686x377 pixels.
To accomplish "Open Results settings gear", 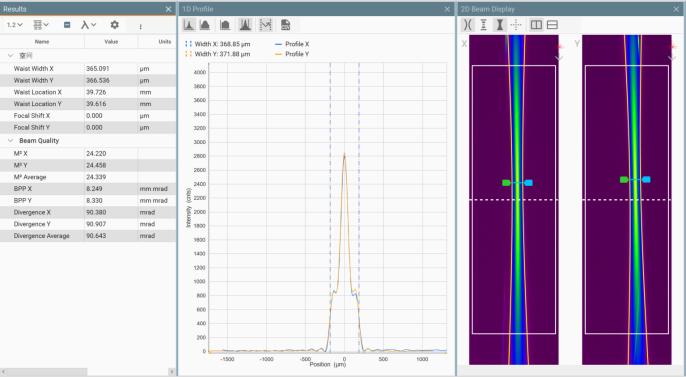I will click(x=115, y=25).
